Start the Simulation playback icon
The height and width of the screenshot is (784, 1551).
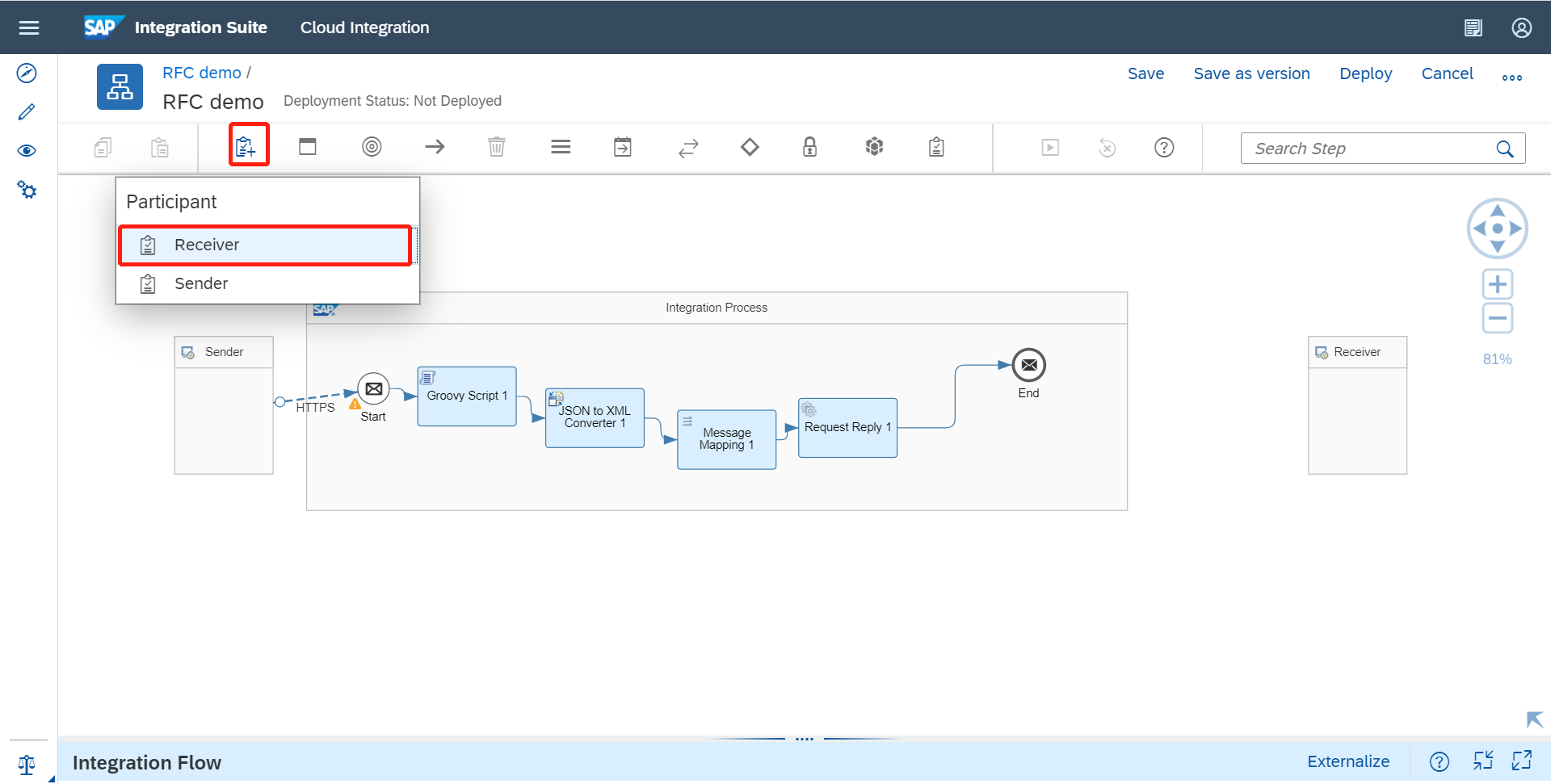[1049, 147]
